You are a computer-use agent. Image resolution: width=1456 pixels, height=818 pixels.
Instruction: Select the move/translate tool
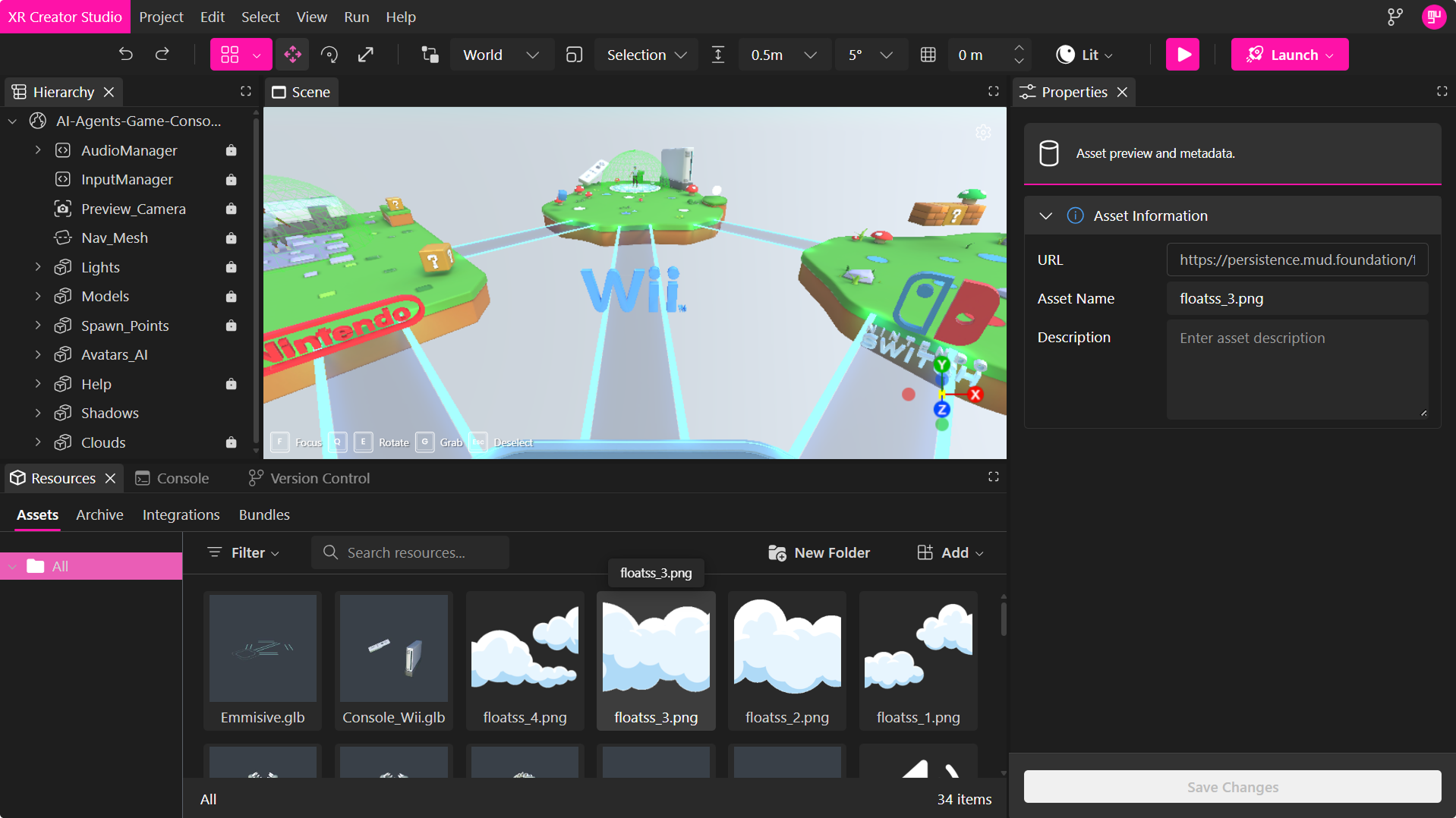293,55
